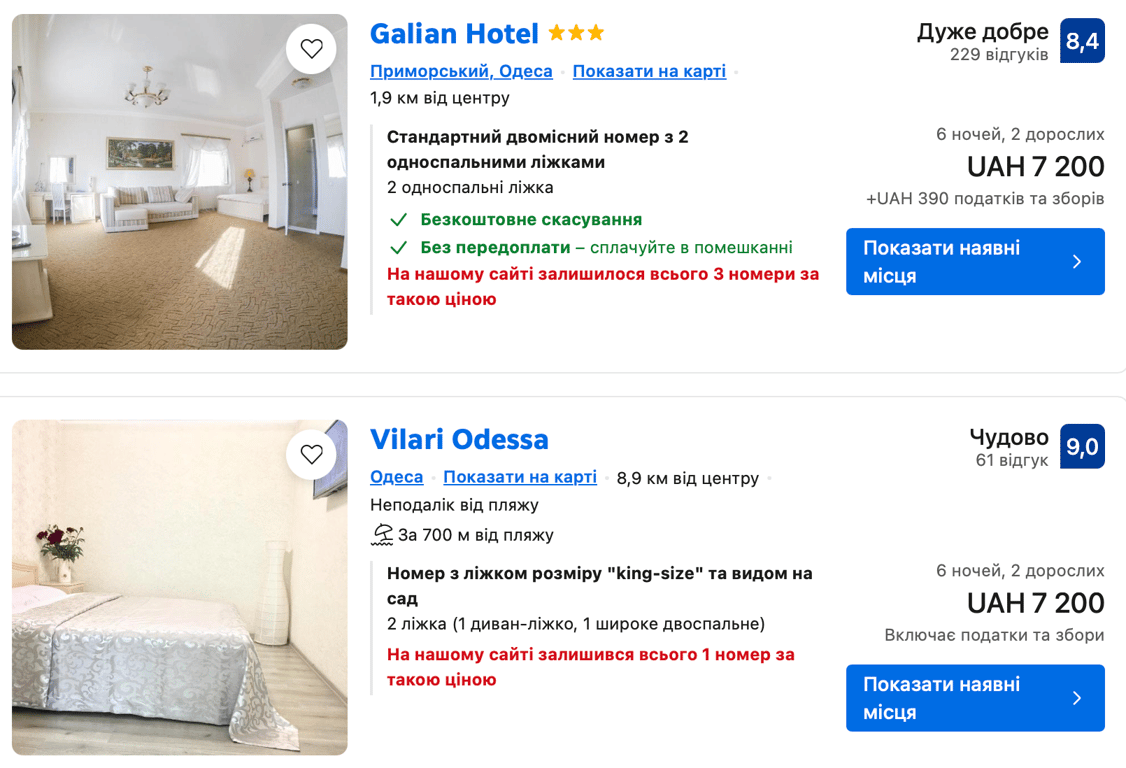The image size is (1126, 768).
Task: Save Galian Hotel to favorites with heart icon
Action: [312, 49]
